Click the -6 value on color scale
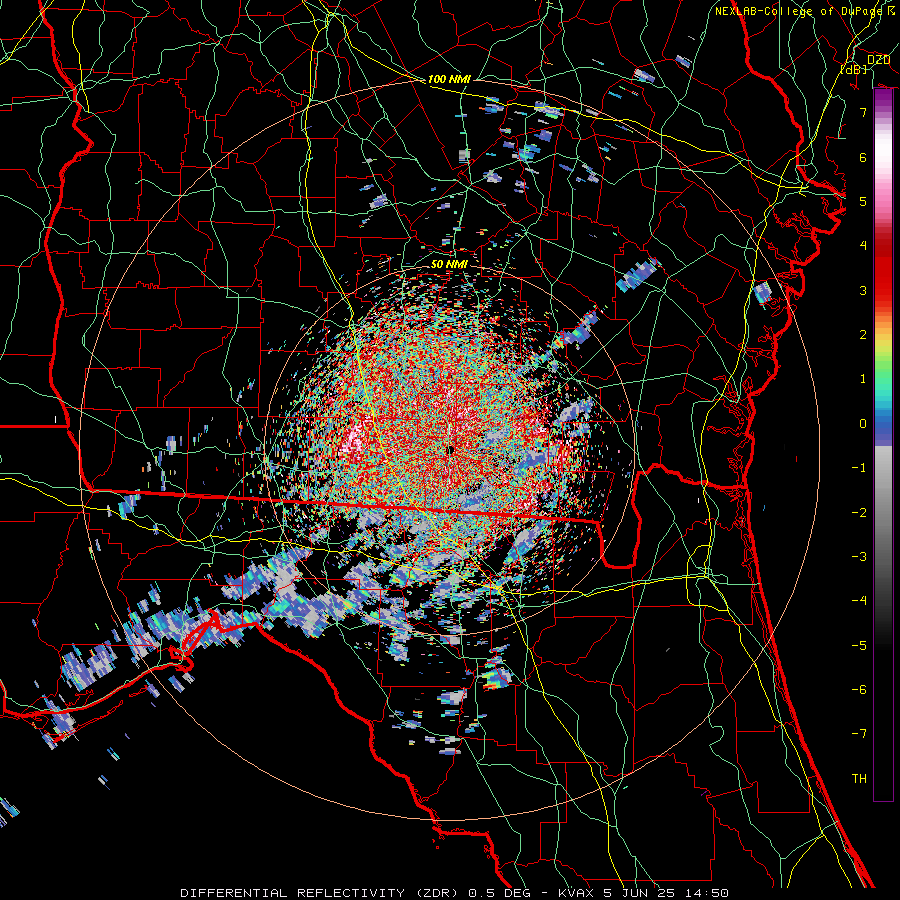The image size is (900, 900). pyautogui.click(x=859, y=690)
